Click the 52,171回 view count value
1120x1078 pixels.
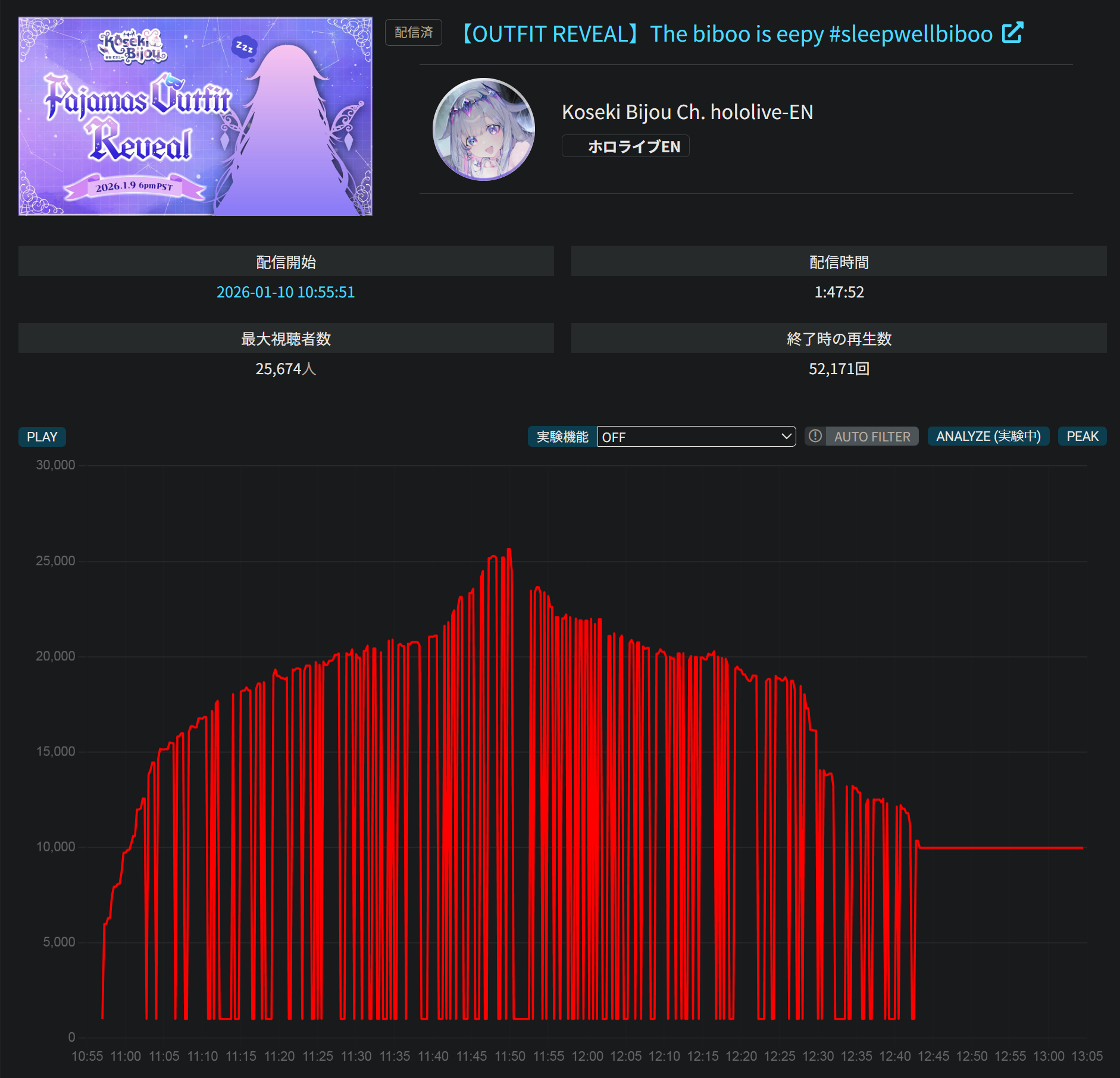tap(839, 369)
